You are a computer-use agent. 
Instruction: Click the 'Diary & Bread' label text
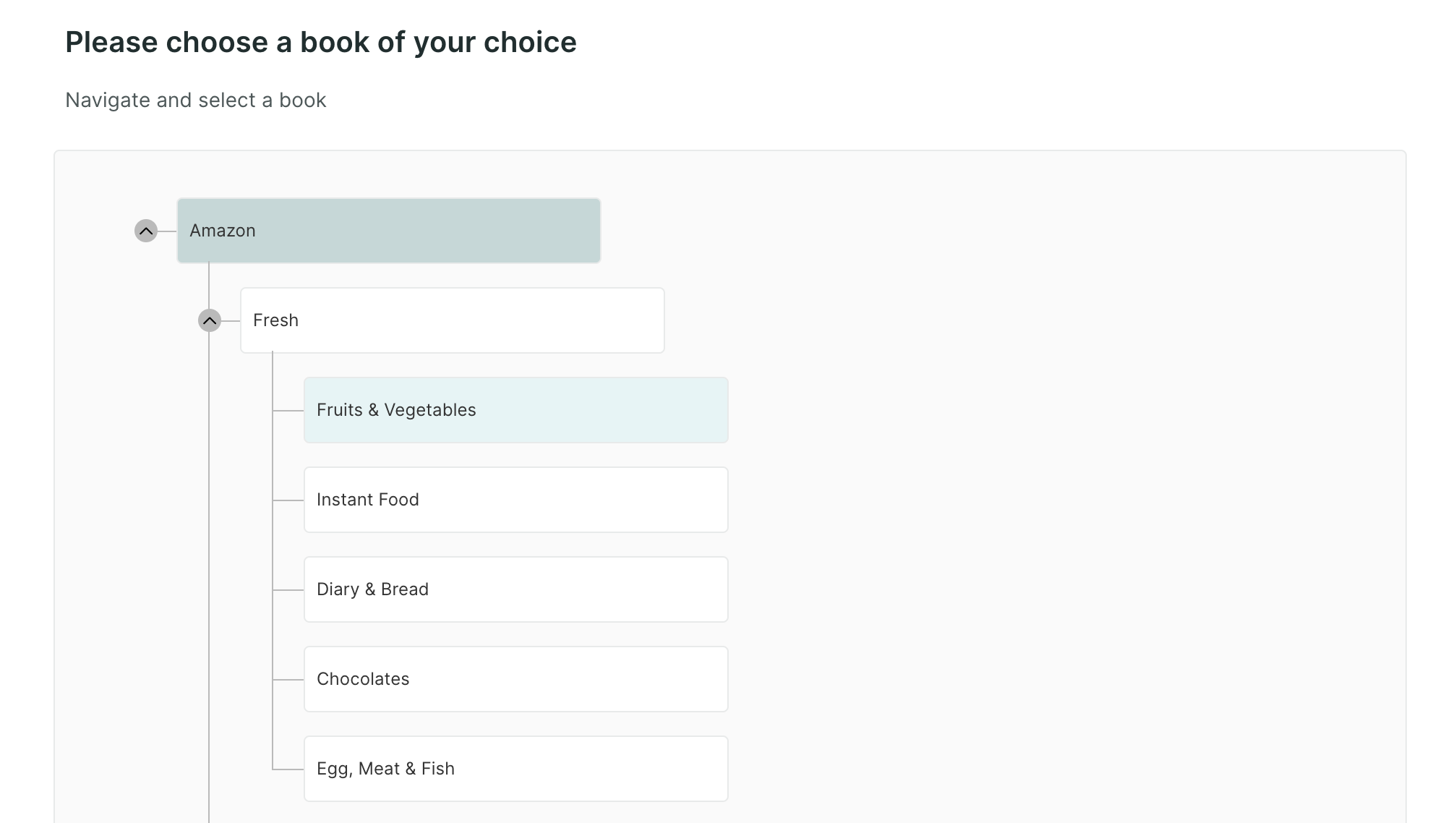point(373,589)
